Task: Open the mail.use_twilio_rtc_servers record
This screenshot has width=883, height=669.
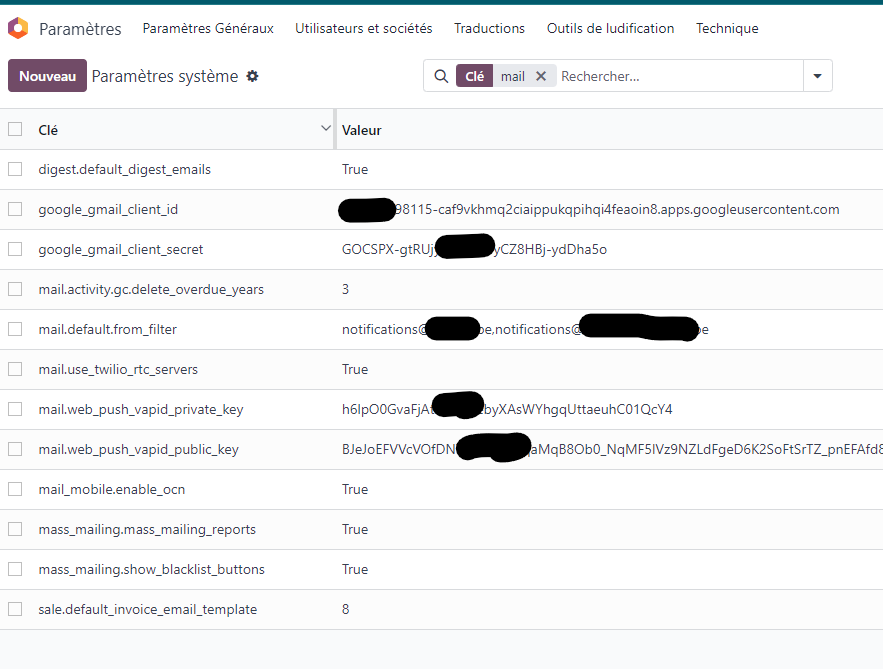Action: [118, 369]
